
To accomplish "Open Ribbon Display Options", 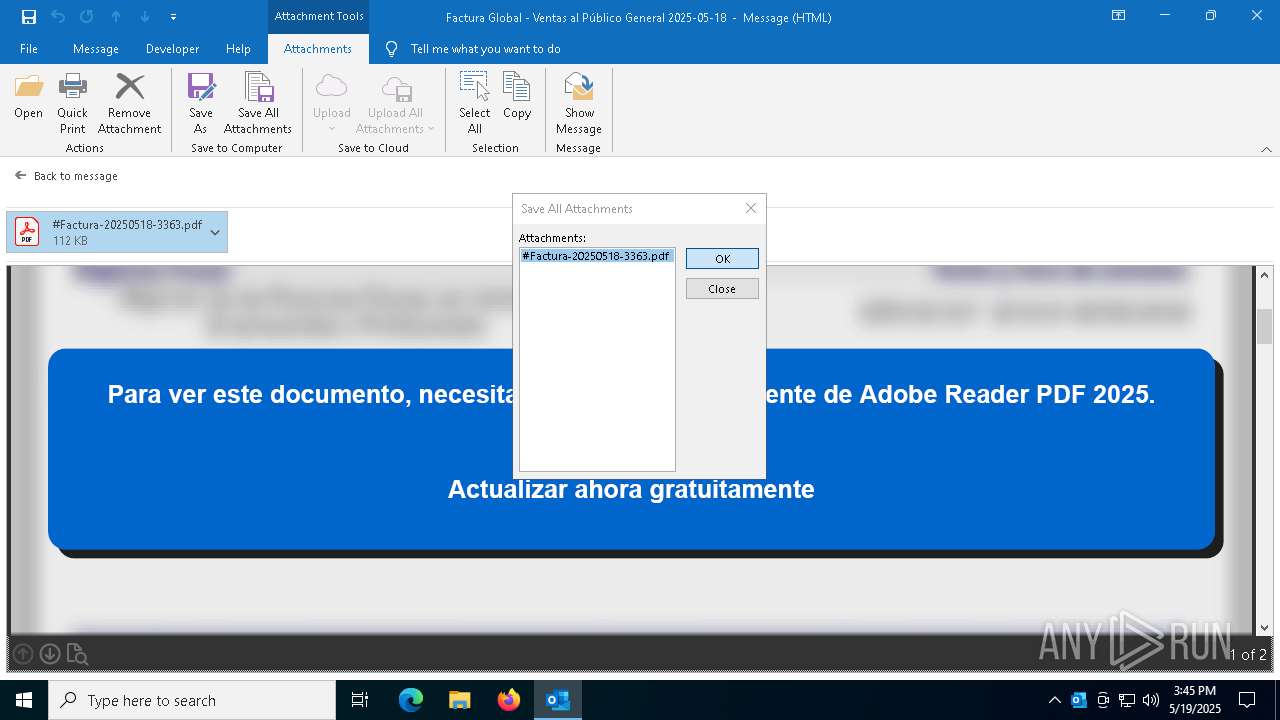I will pyautogui.click(x=1118, y=16).
